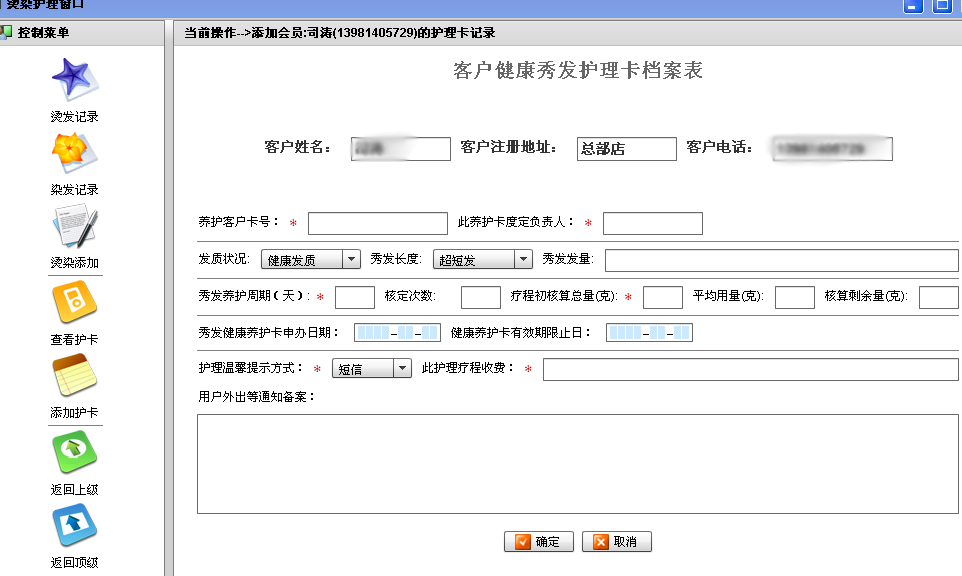Focus the 平均用量(克) input box
The width and height of the screenshot is (962, 576).
pos(795,297)
